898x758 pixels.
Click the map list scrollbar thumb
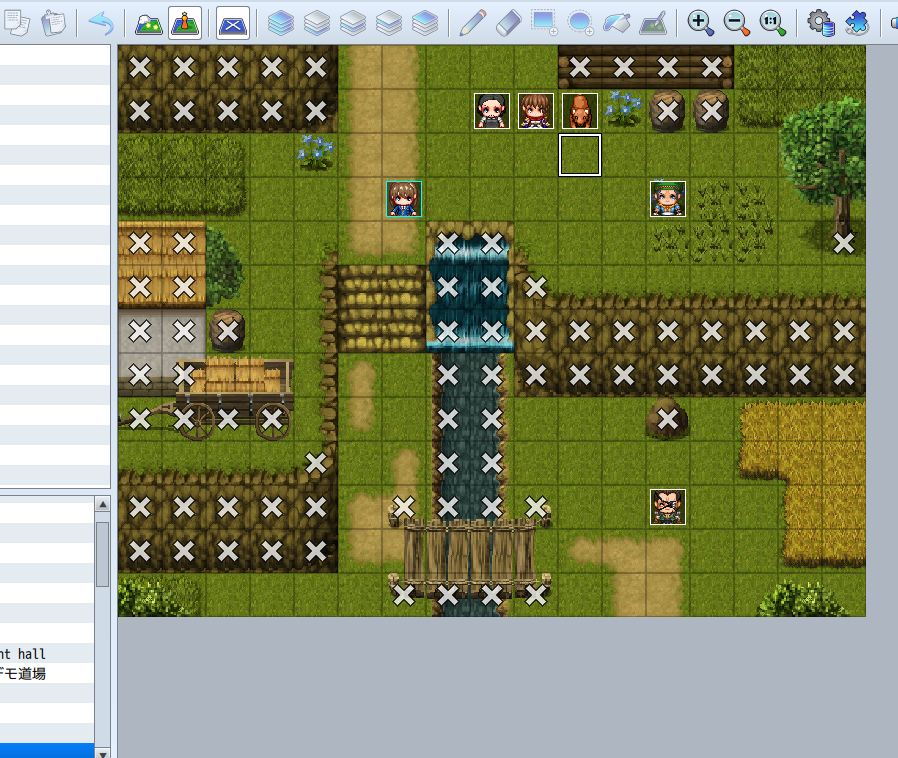(103, 554)
